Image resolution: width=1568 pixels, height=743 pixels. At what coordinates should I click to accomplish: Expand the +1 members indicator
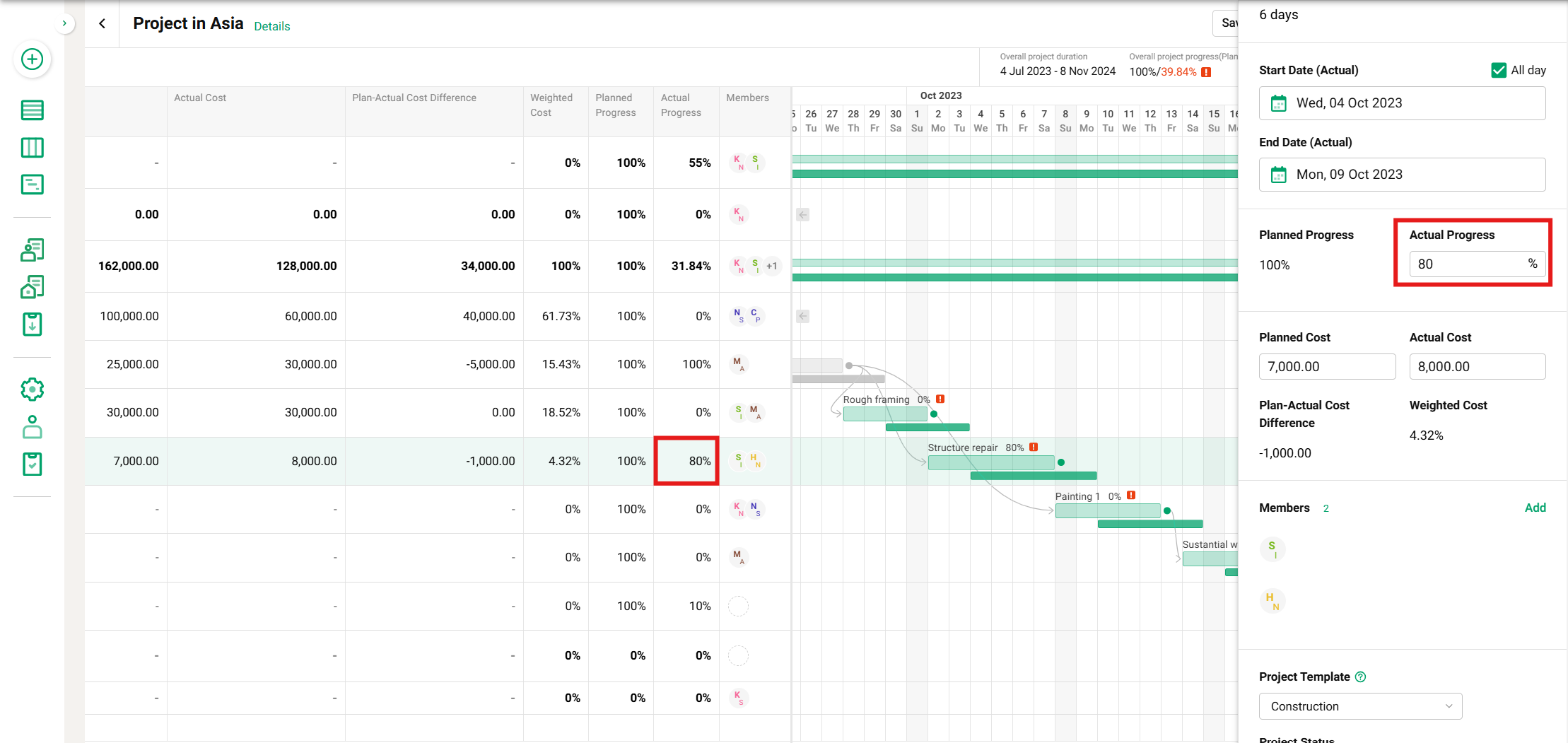pos(771,266)
